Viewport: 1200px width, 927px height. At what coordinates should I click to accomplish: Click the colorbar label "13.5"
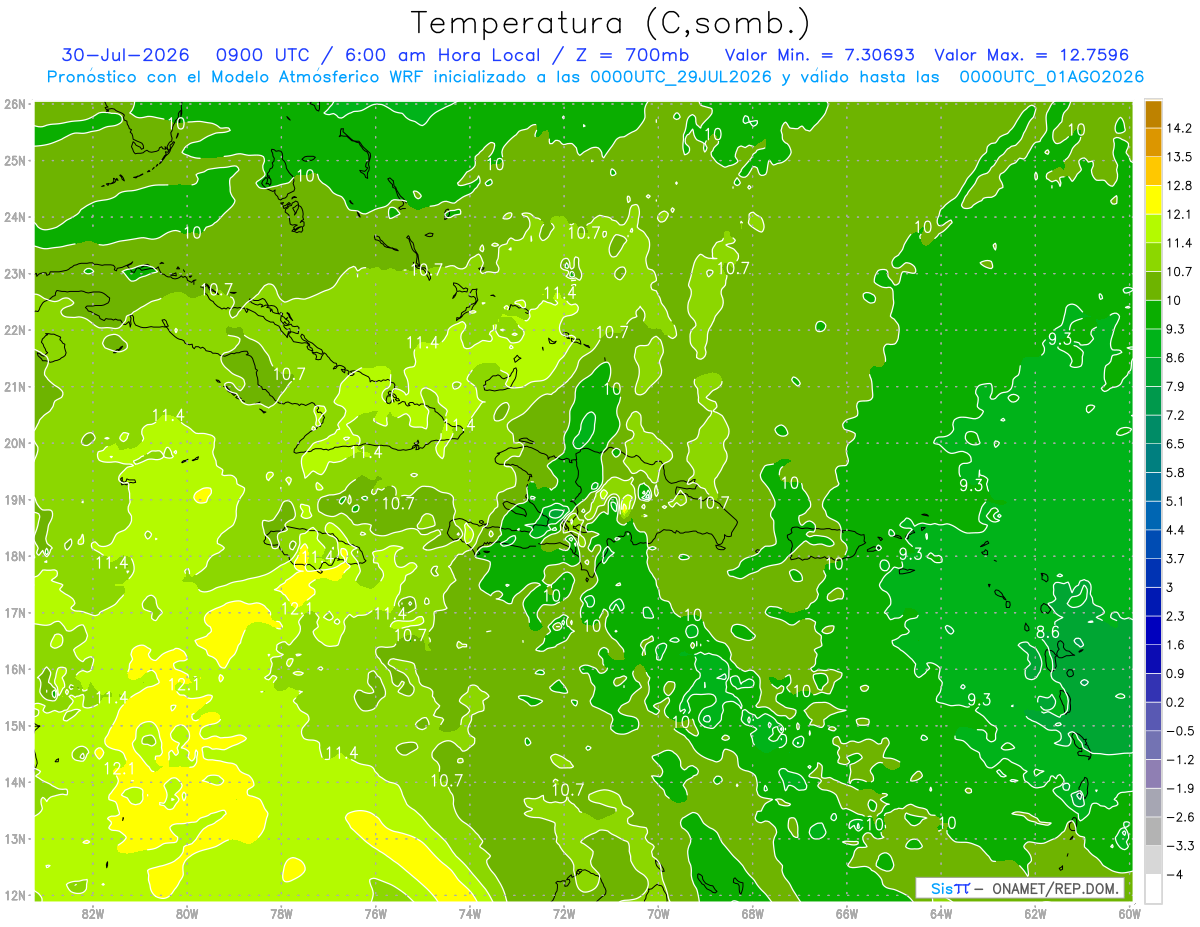tap(1181, 157)
